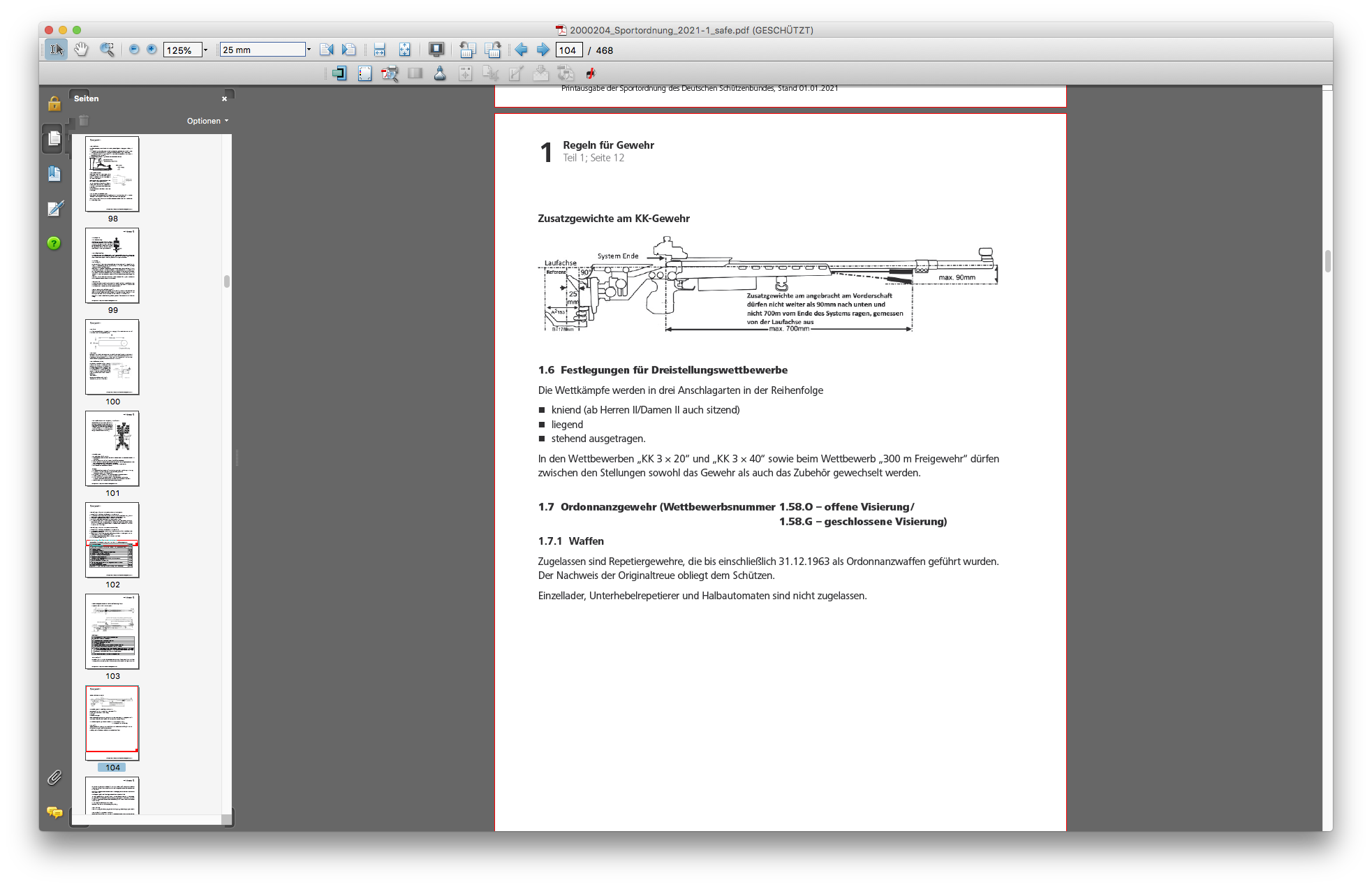The image size is (1372, 887).
Task: Go to previous page with left arrow
Action: click(x=522, y=50)
